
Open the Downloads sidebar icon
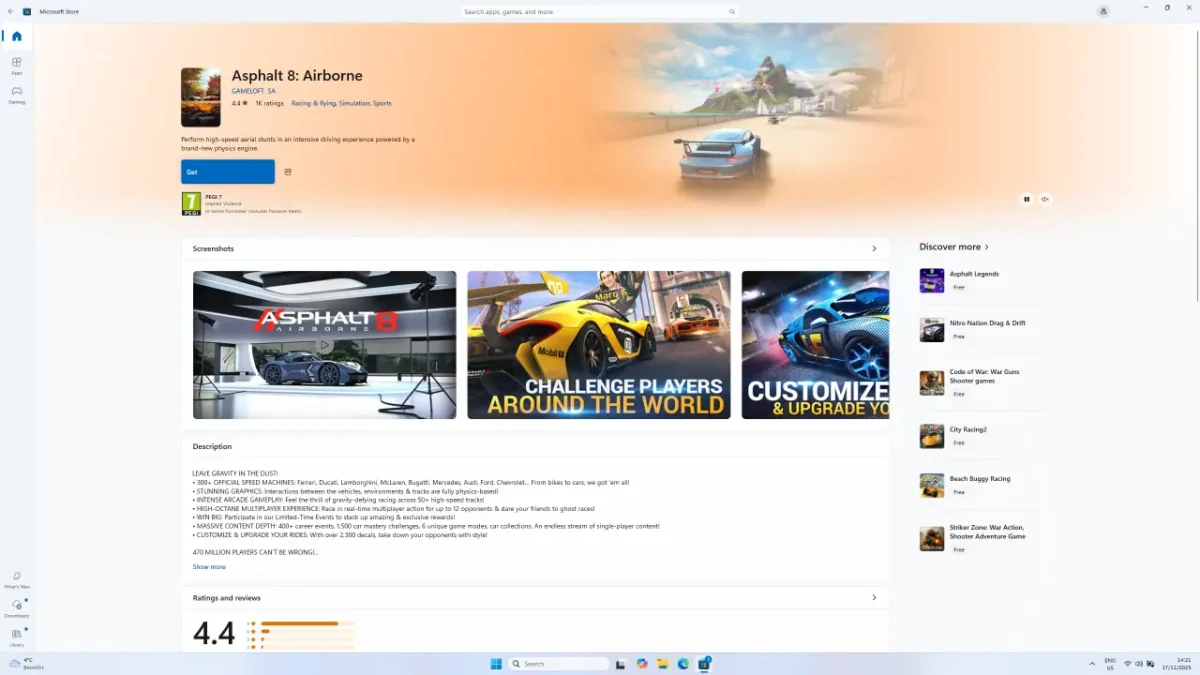coord(16,607)
